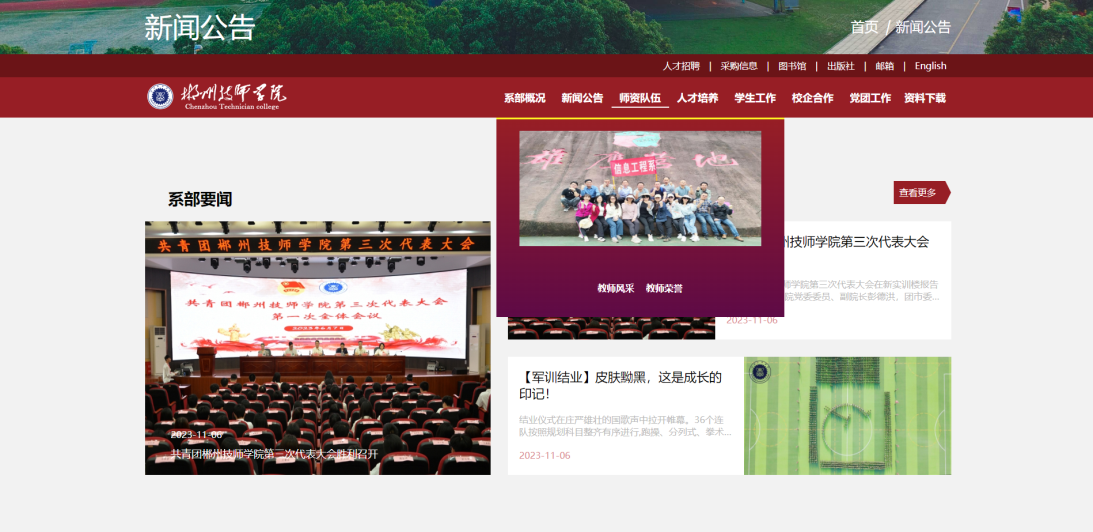Viewport: 1093px width, 532px height.
Task: Open the 系部概况 navigation menu
Action: tap(524, 98)
